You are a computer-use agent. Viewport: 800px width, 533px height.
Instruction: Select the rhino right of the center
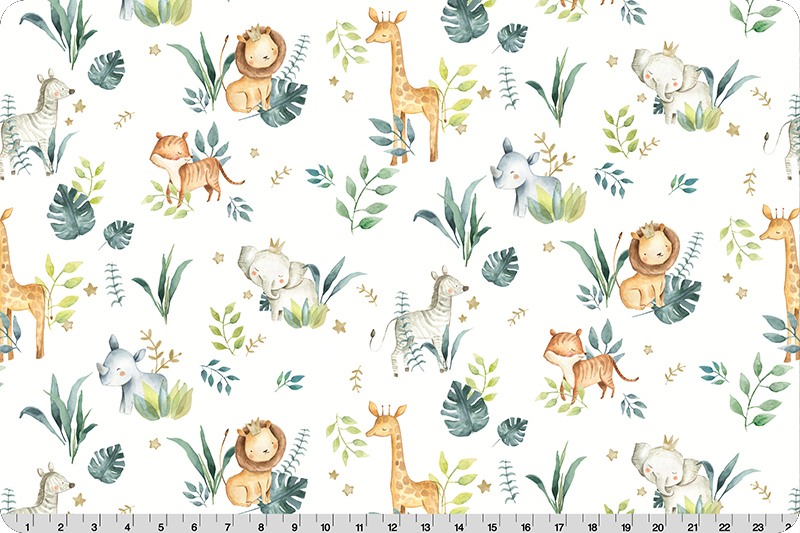(528, 178)
